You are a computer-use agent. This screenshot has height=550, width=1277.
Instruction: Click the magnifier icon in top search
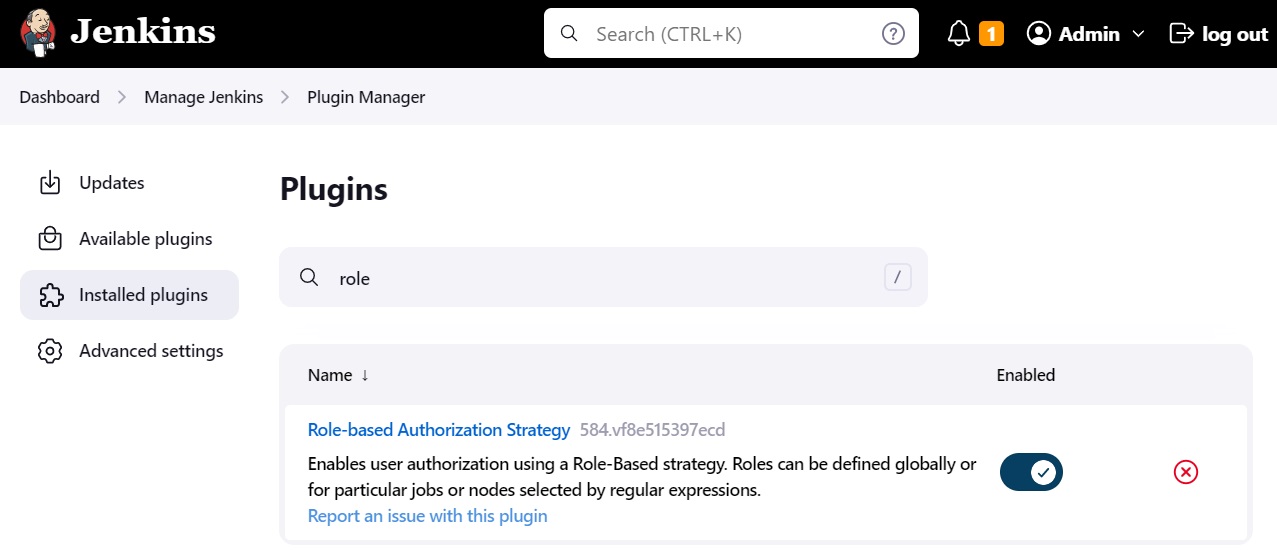coord(570,34)
